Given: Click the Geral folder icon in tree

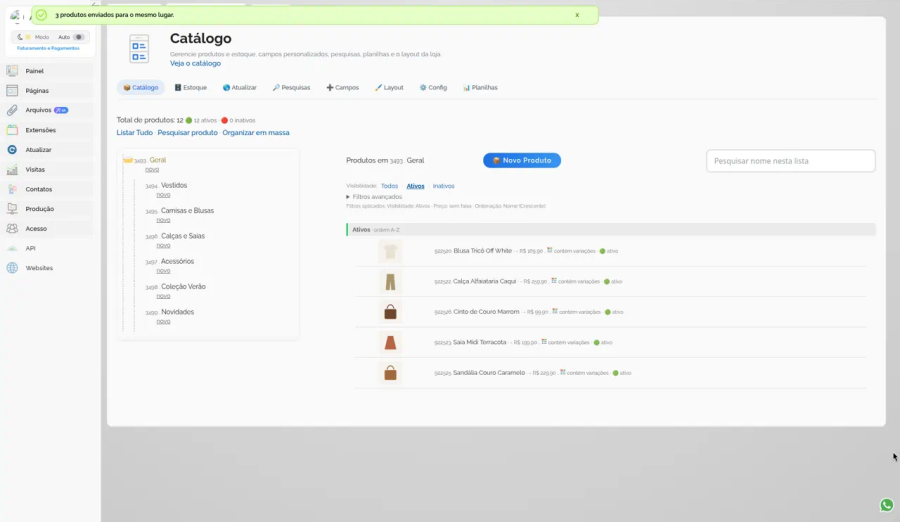Looking at the screenshot, I should coord(127,160).
